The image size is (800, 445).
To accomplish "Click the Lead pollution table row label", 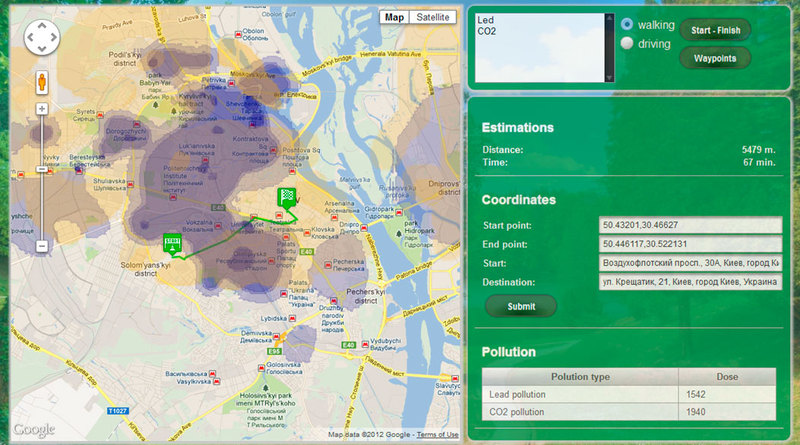I will click(x=517, y=394).
